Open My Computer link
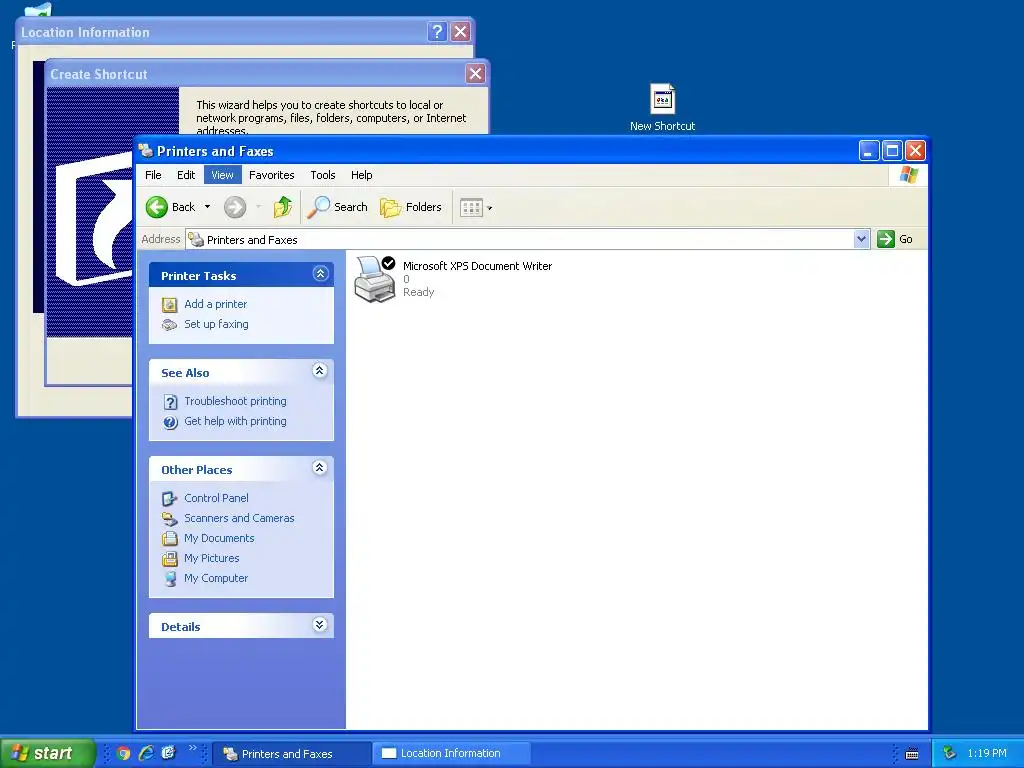This screenshot has width=1024, height=768. point(216,579)
